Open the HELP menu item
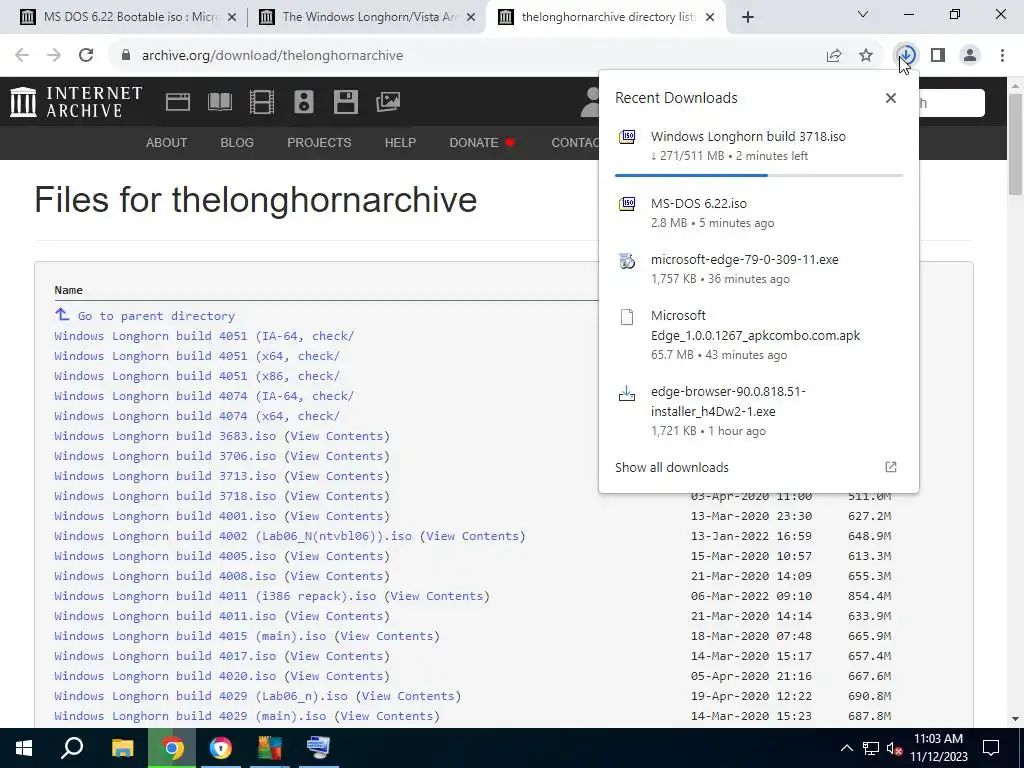 pyautogui.click(x=400, y=142)
